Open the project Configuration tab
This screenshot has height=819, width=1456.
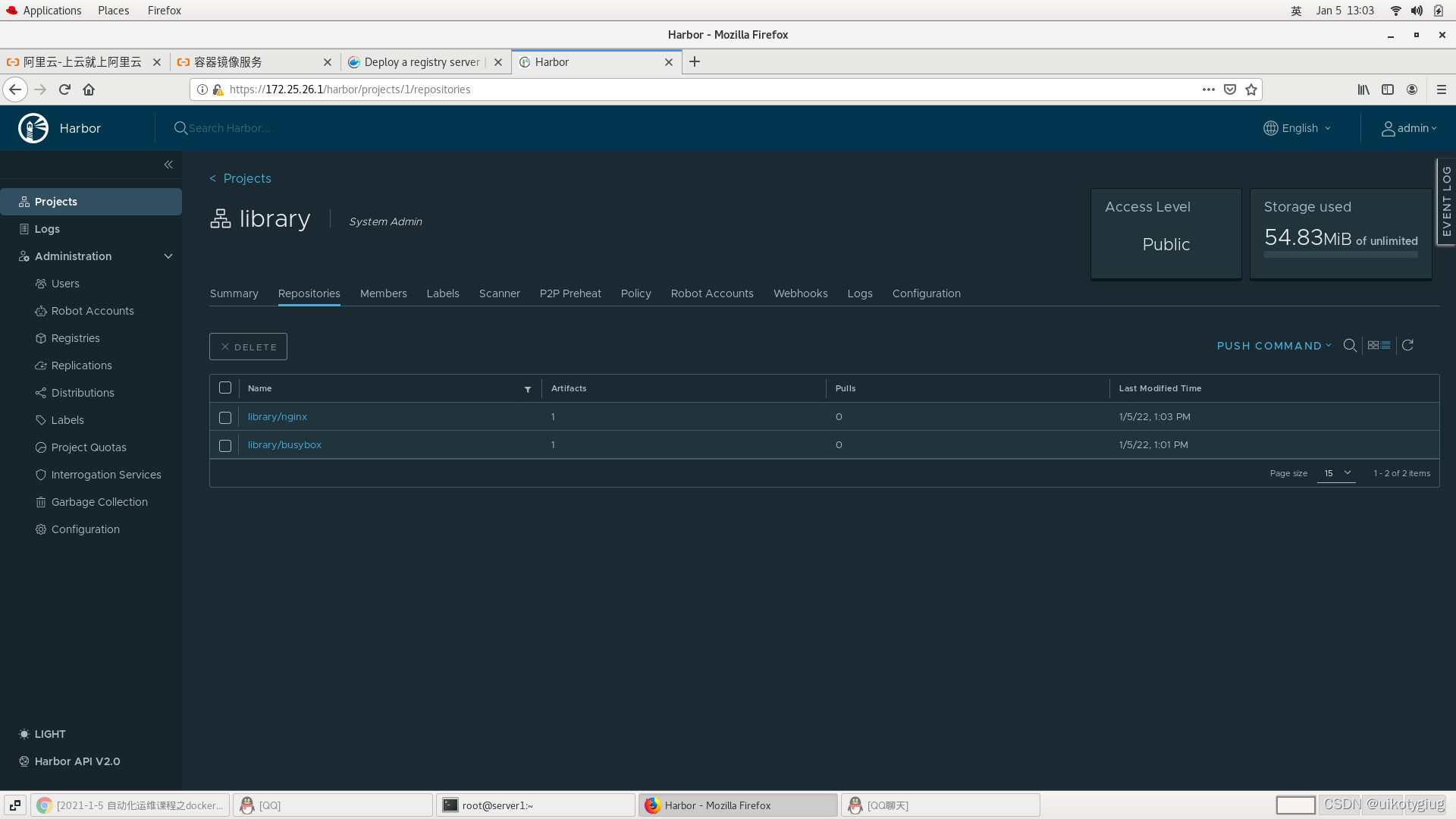(x=926, y=293)
